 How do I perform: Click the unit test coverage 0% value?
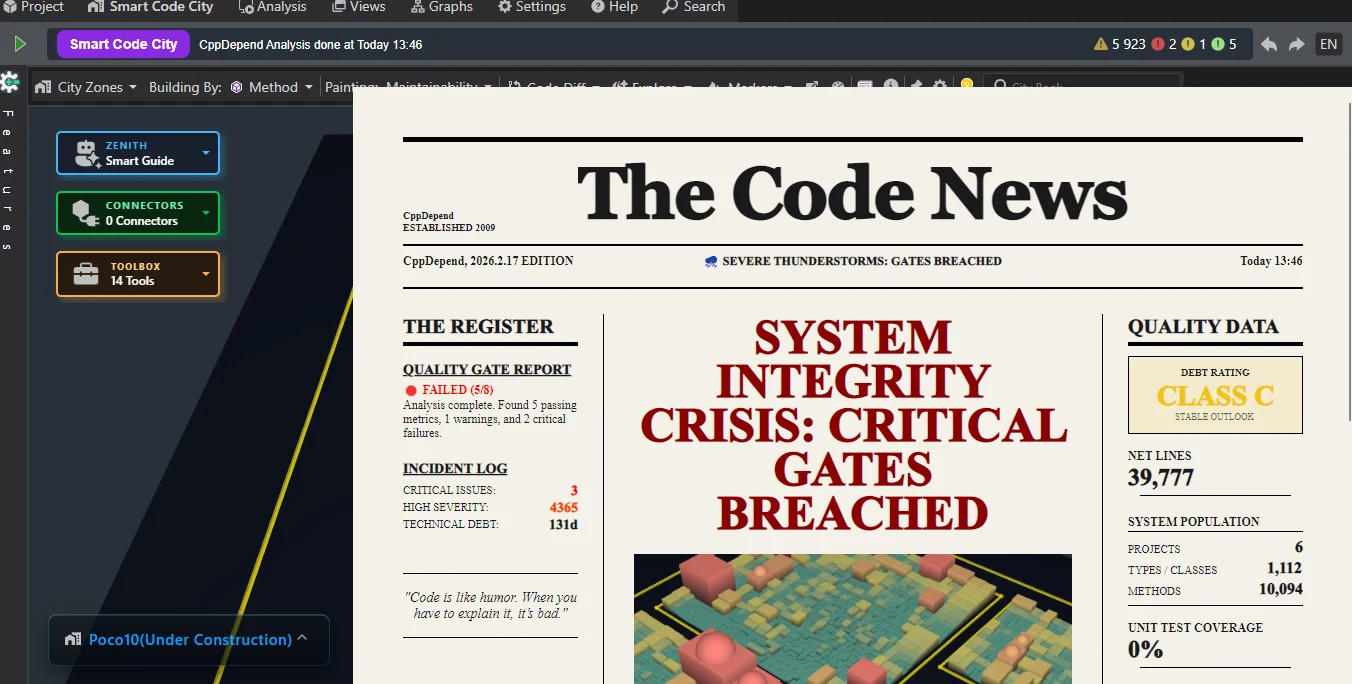(x=1145, y=649)
